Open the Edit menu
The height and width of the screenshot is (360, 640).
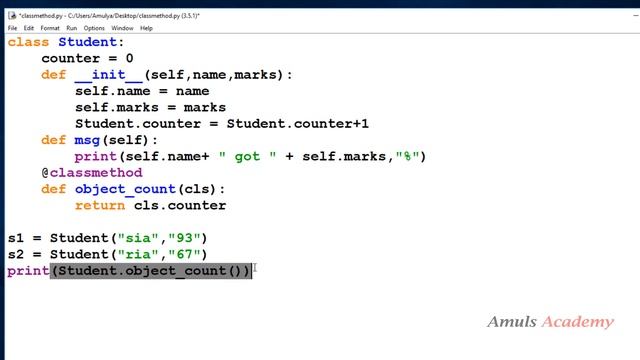tap(29, 28)
